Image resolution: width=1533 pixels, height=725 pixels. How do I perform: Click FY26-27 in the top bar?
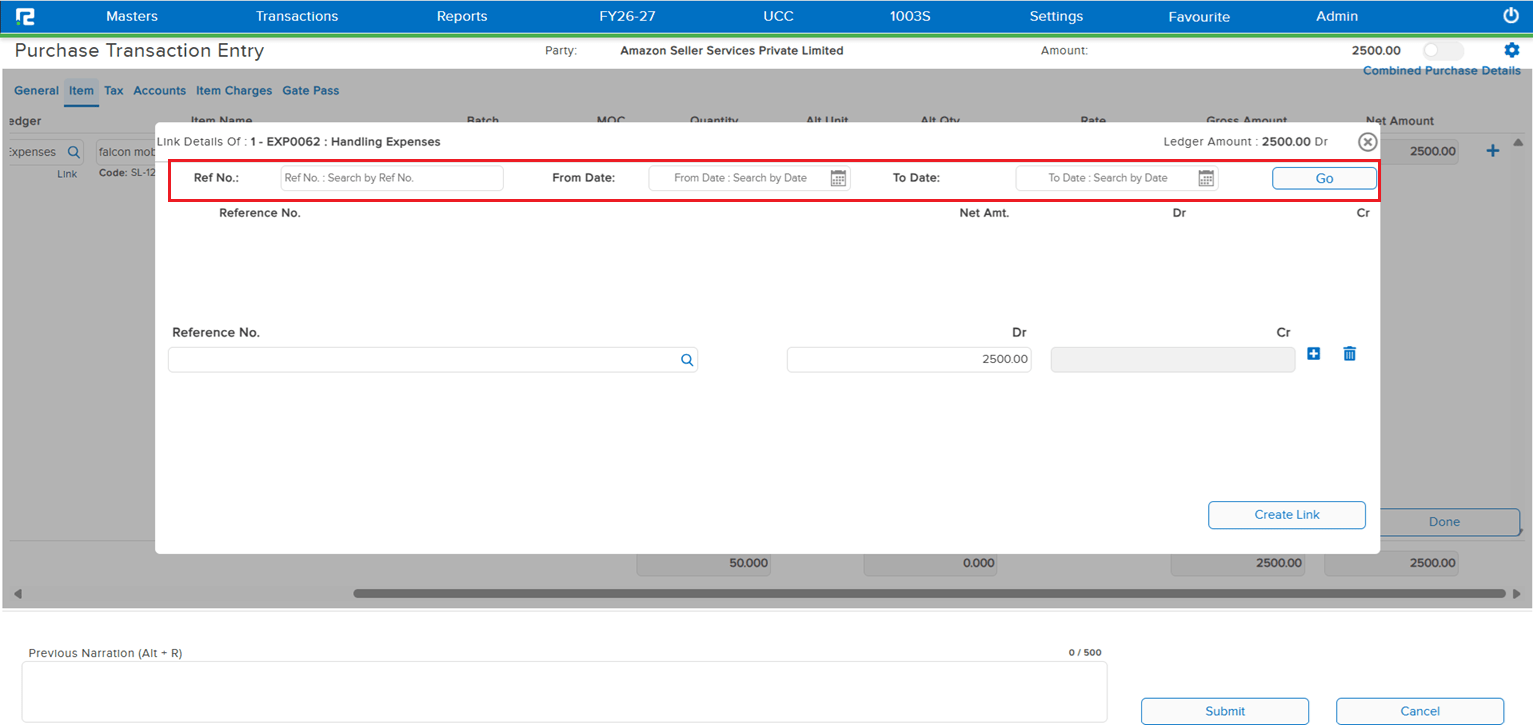[627, 16]
